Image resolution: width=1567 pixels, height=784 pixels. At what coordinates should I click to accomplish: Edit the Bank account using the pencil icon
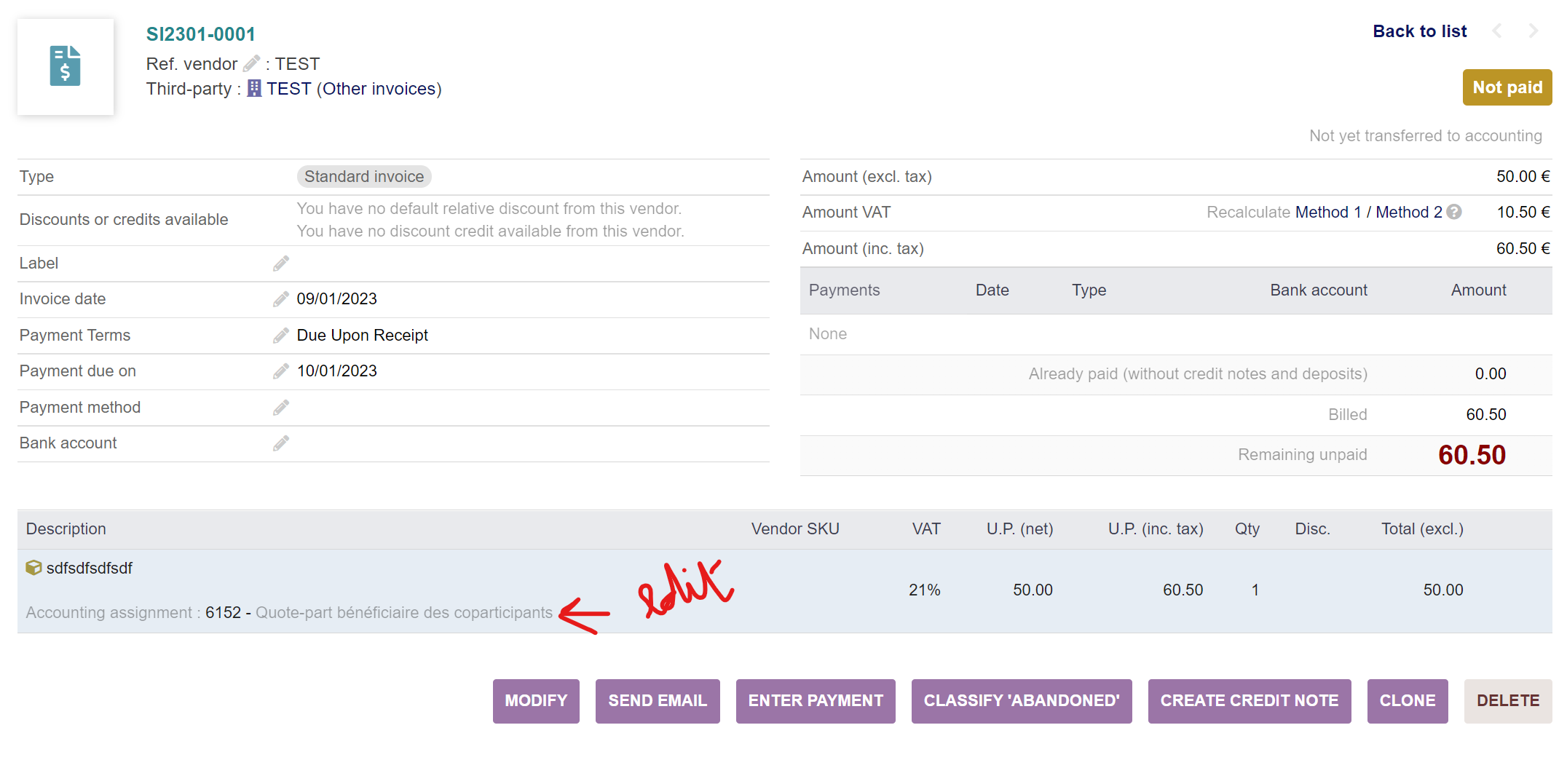coord(280,443)
